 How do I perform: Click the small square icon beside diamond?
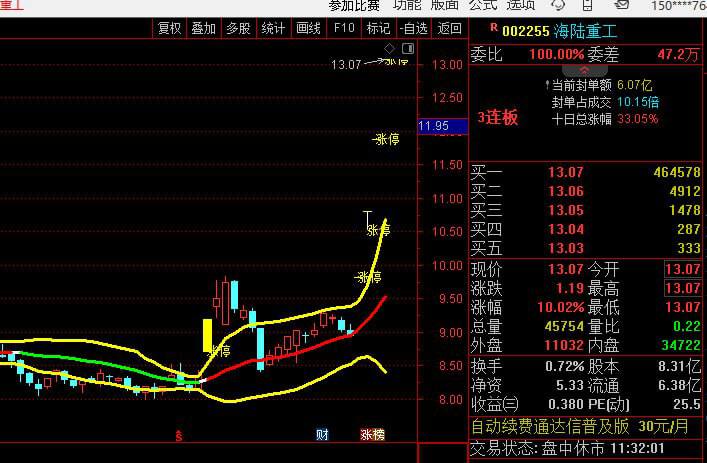(405, 48)
